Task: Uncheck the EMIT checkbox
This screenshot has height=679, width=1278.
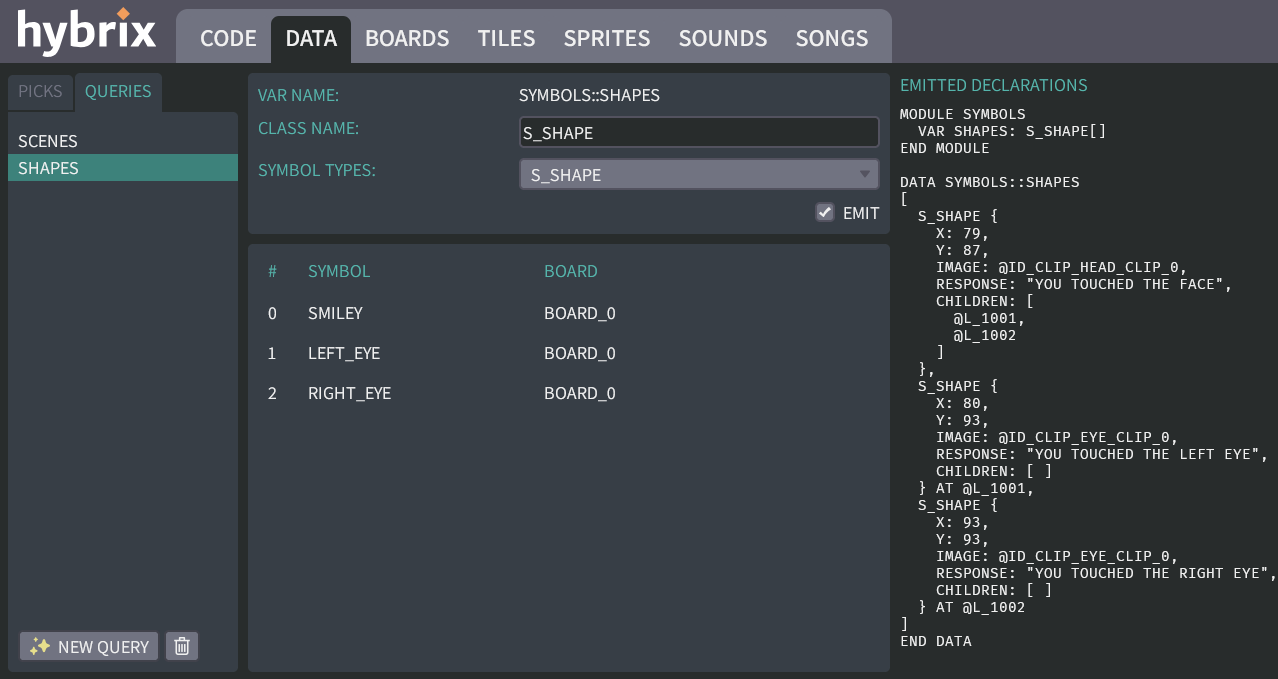Action: 825,212
